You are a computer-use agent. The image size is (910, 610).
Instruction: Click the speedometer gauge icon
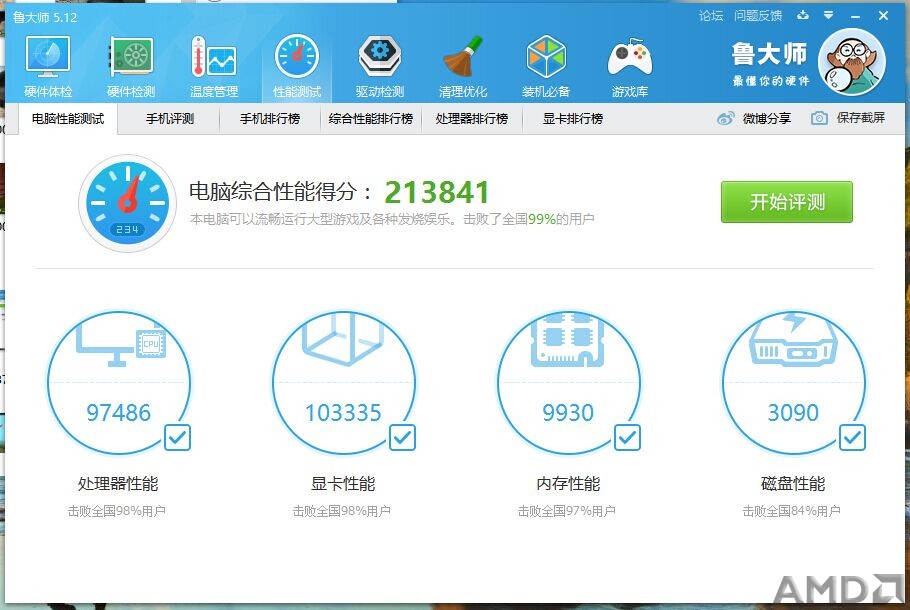[x=127, y=203]
